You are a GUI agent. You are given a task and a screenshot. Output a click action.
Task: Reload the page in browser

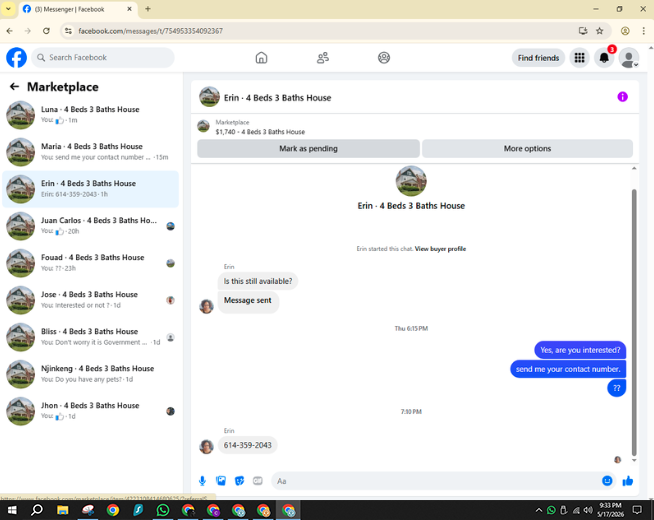[46, 31]
